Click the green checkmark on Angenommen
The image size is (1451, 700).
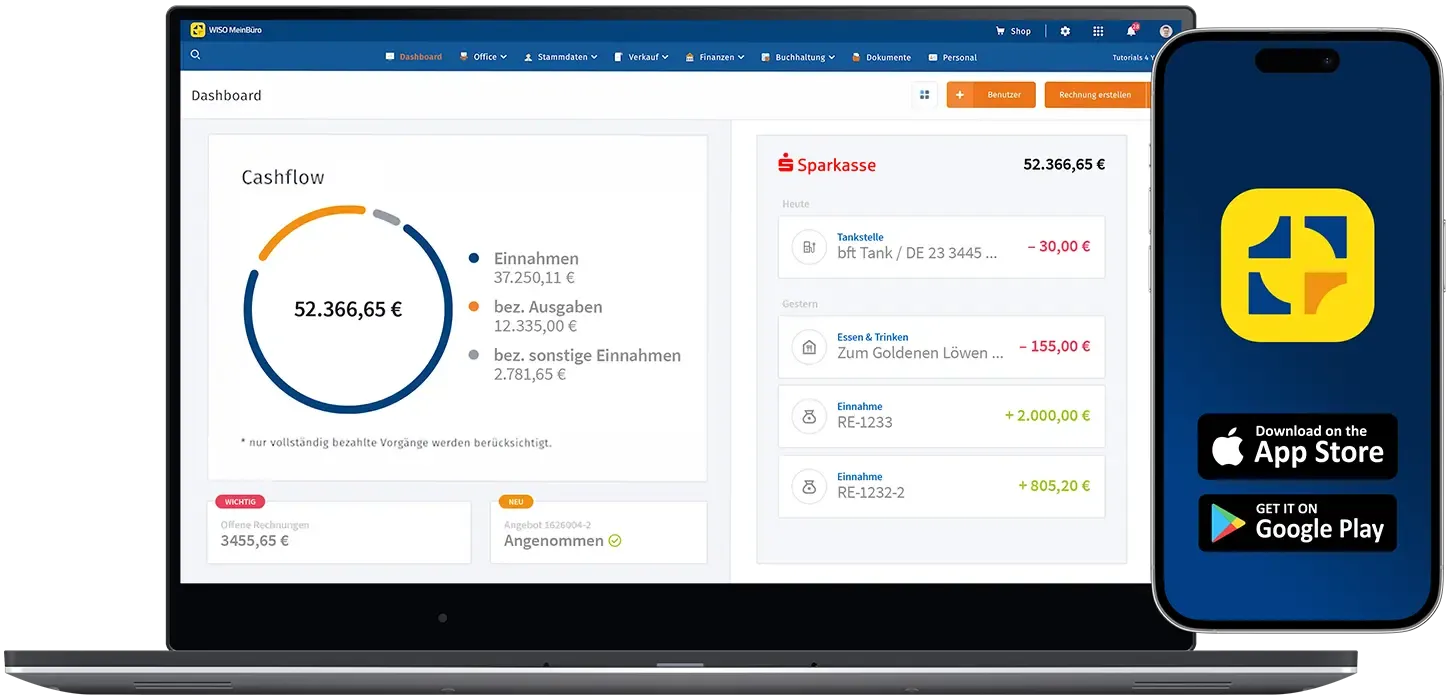614,540
